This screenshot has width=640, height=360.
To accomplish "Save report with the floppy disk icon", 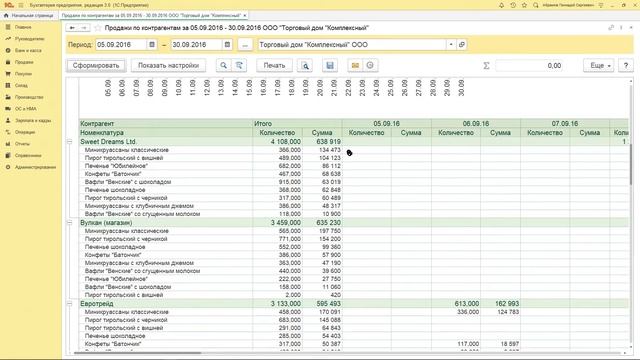I will click(x=330, y=65).
